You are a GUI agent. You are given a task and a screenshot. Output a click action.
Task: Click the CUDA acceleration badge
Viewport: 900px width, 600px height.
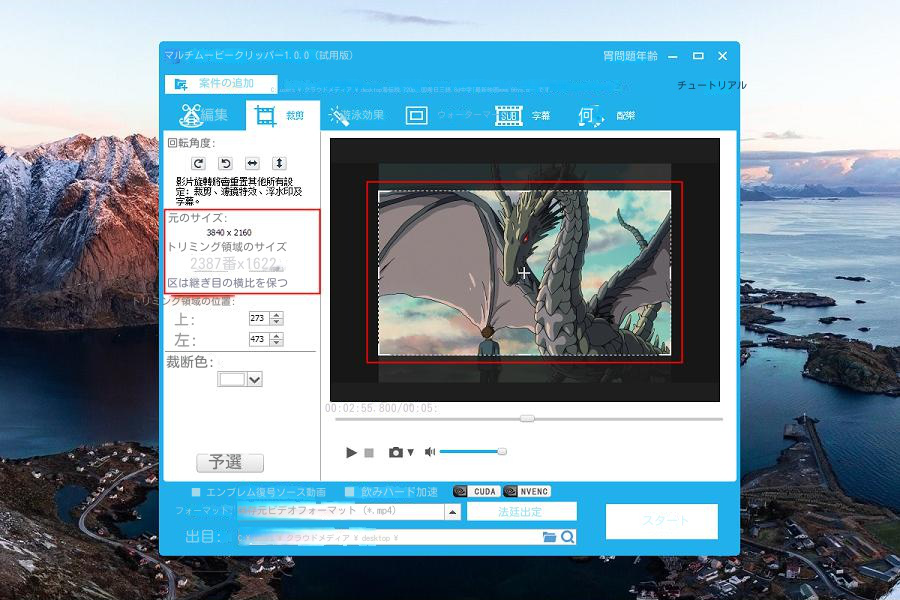pyautogui.click(x=477, y=491)
